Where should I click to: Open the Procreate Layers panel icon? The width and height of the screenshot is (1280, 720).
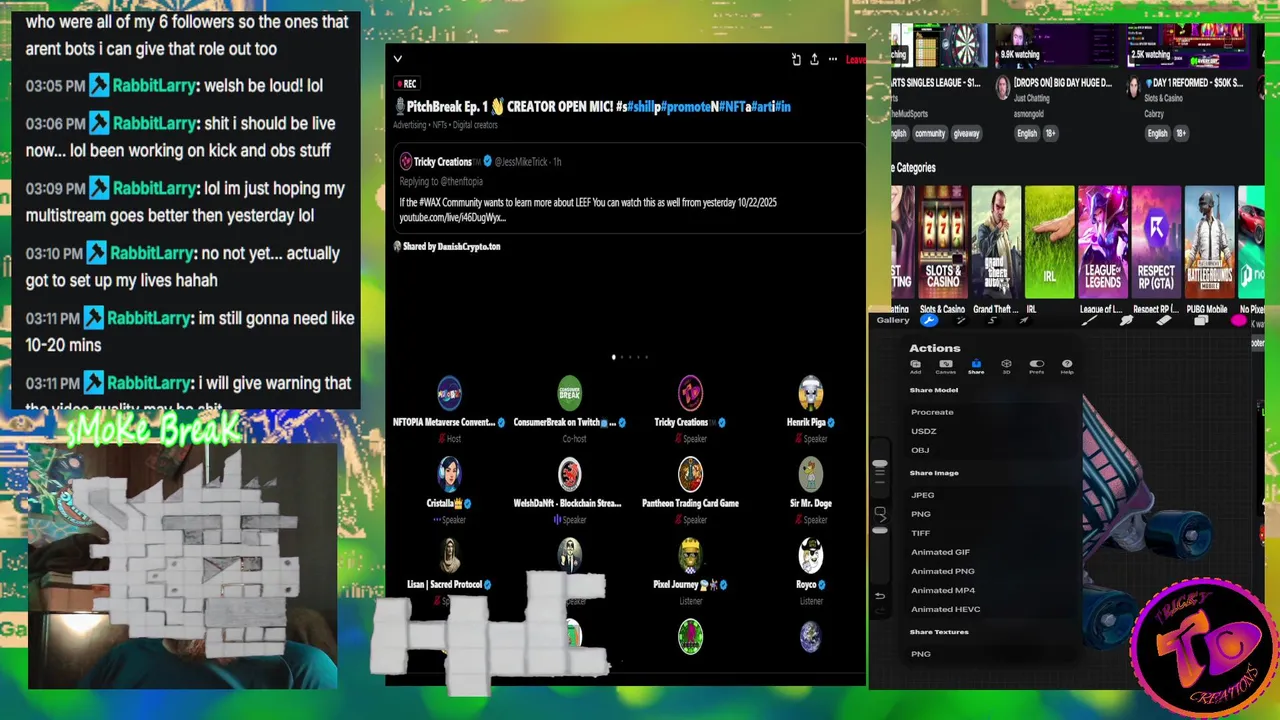[x=1201, y=321]
